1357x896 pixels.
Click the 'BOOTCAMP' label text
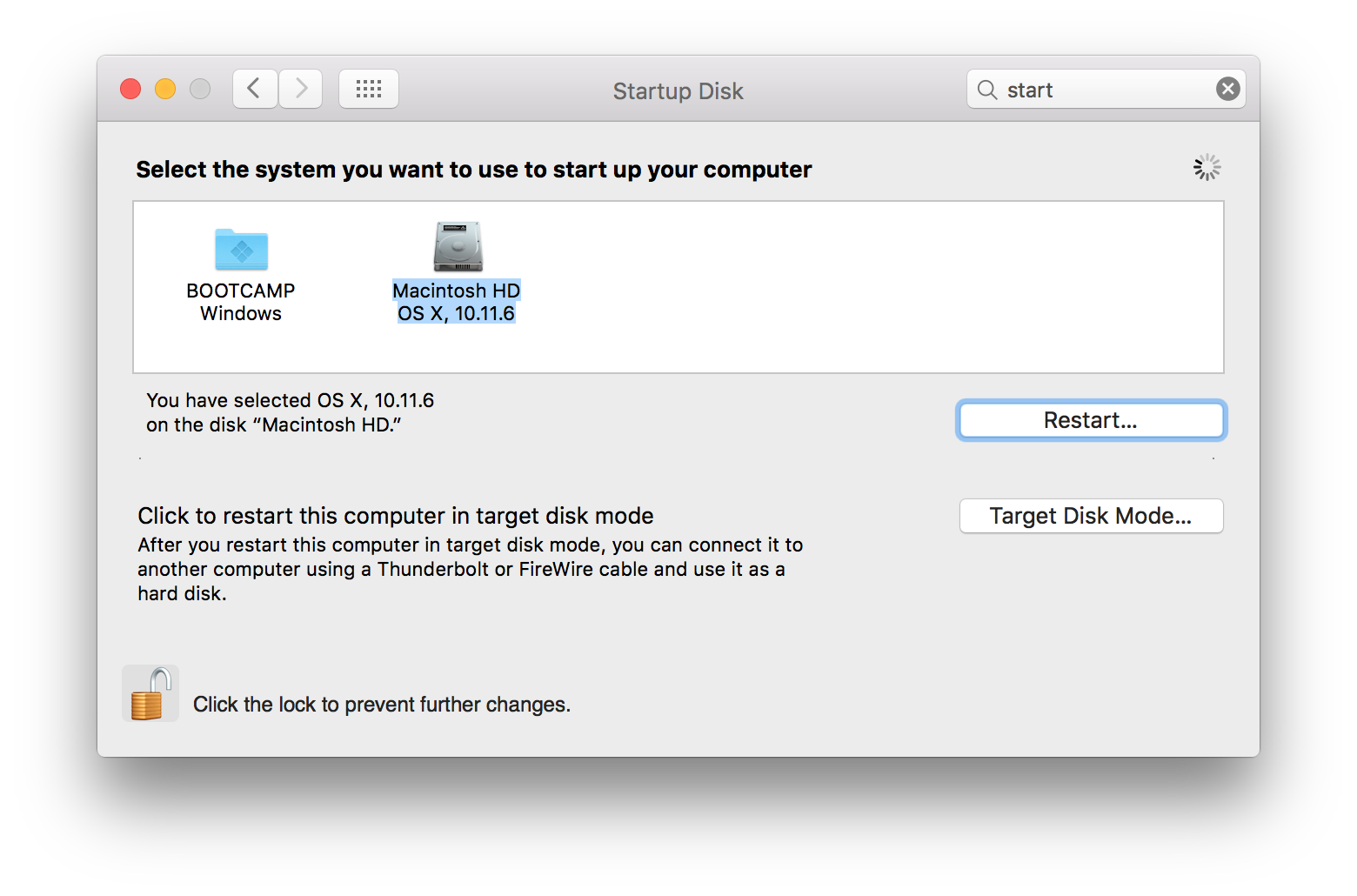coord(241,291)
